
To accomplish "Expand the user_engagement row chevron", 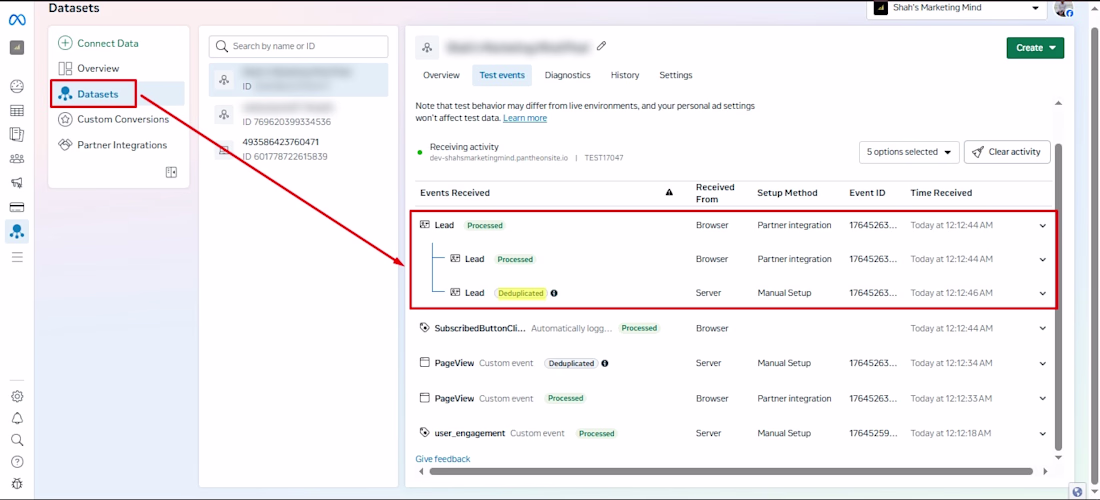I will 1042,433.
